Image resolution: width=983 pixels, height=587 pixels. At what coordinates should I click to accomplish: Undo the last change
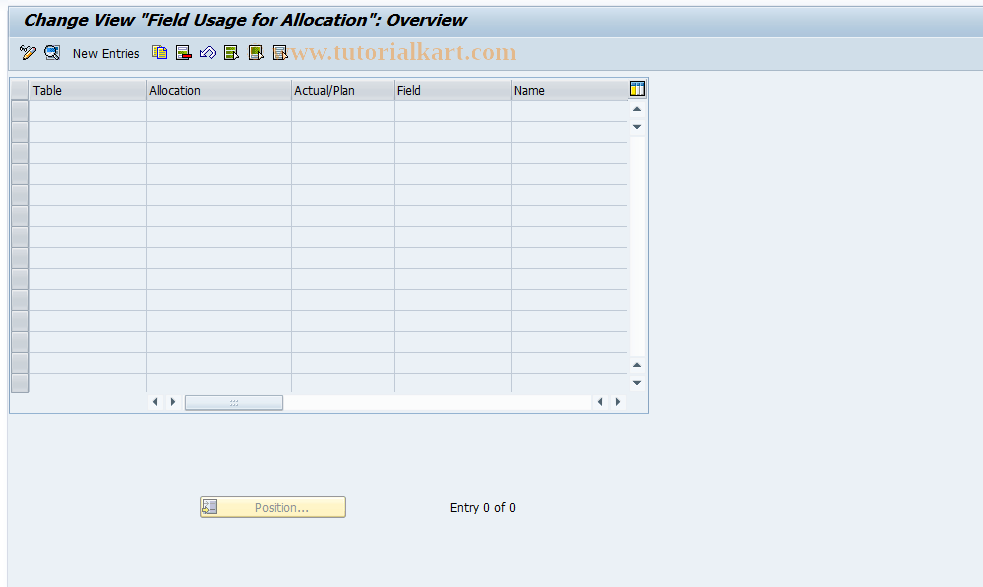(207, 52)
